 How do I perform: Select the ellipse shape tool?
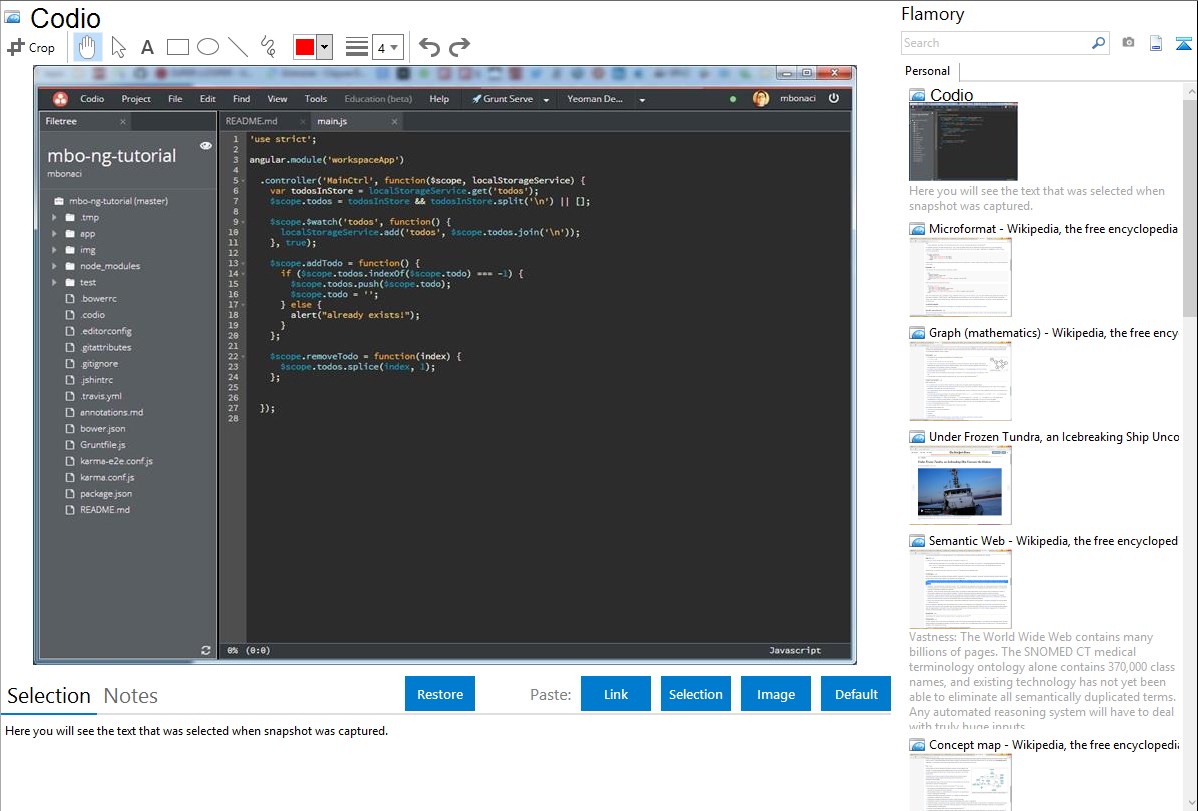point(208,47)
